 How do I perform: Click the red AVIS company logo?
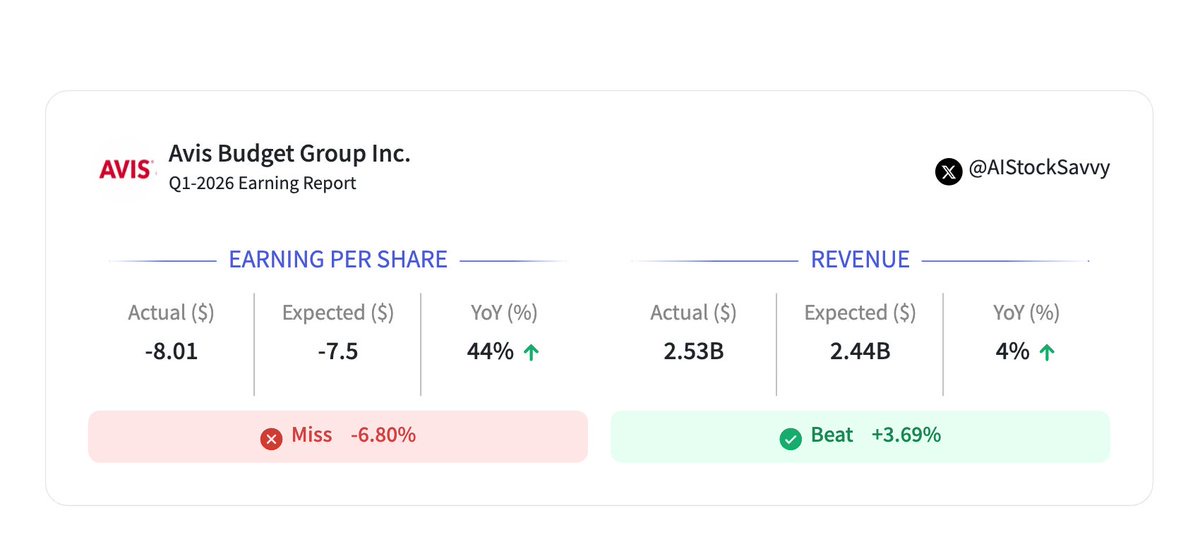pos(127,169)
